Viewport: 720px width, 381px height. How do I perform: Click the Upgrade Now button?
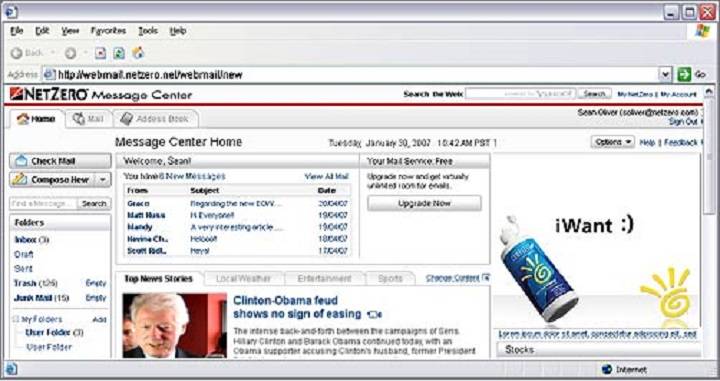[x=424, y=203]
